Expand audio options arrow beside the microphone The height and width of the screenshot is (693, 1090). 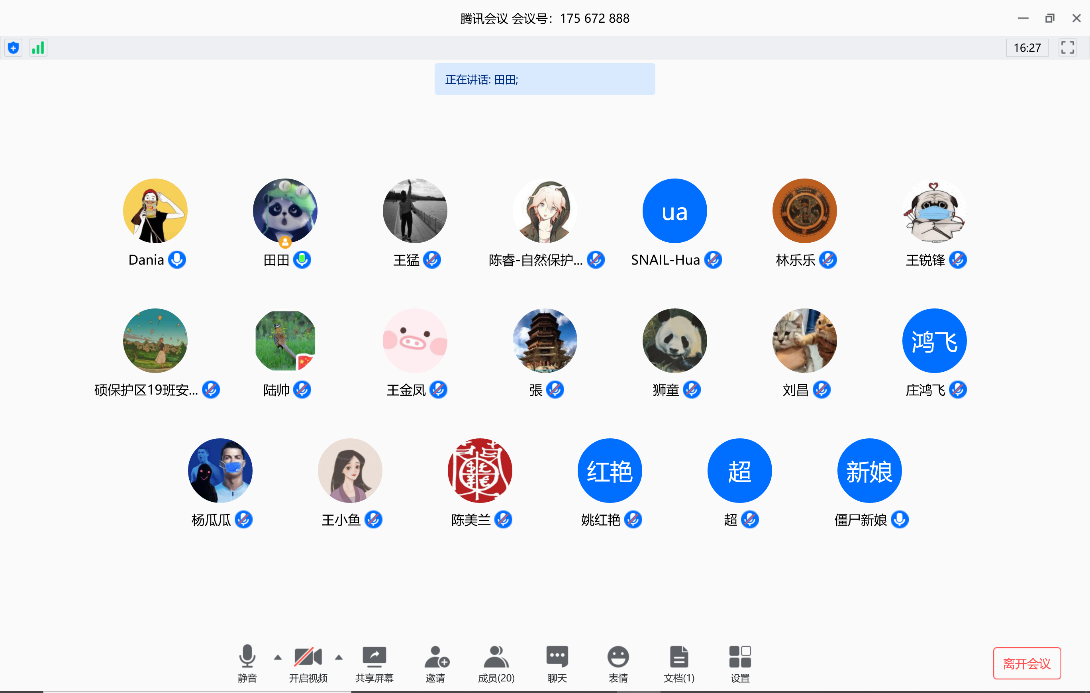point(277,657)
